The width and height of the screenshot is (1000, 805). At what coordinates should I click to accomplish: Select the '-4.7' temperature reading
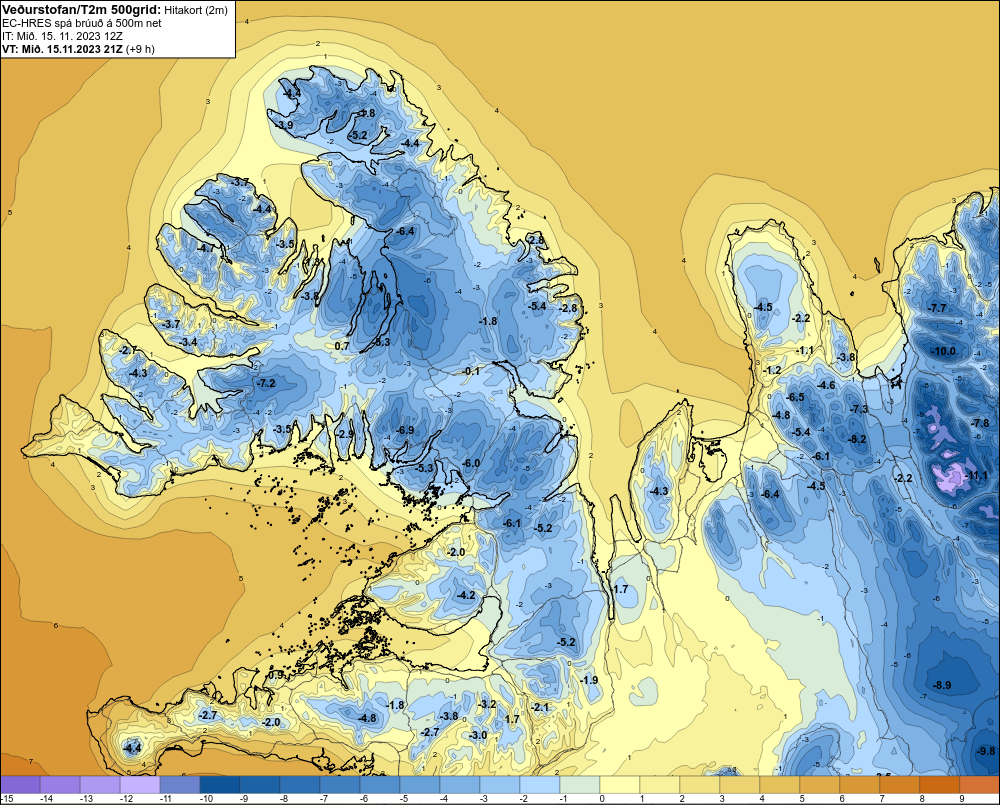[x=206, y=247]
